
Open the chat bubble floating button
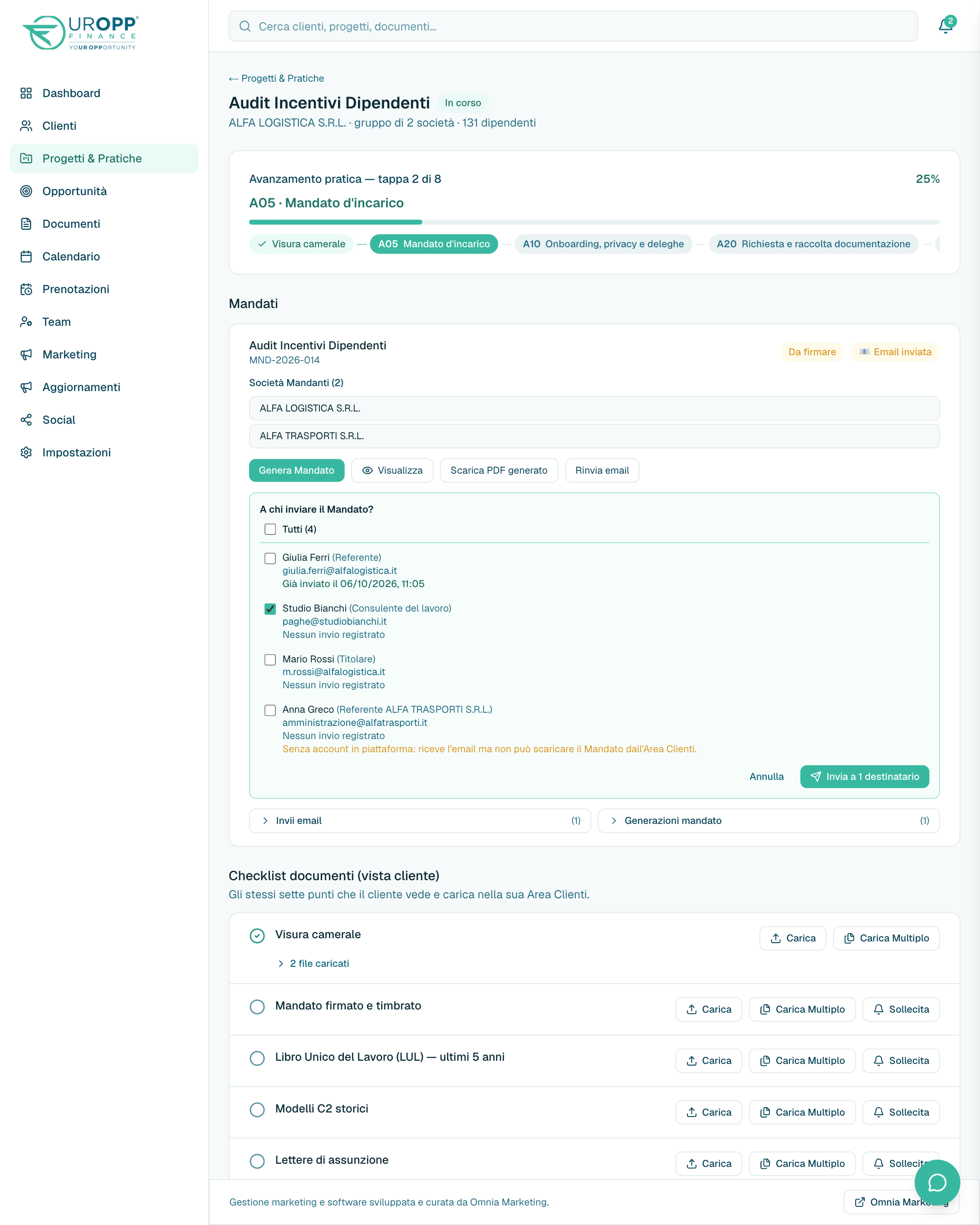[937, 1183]
